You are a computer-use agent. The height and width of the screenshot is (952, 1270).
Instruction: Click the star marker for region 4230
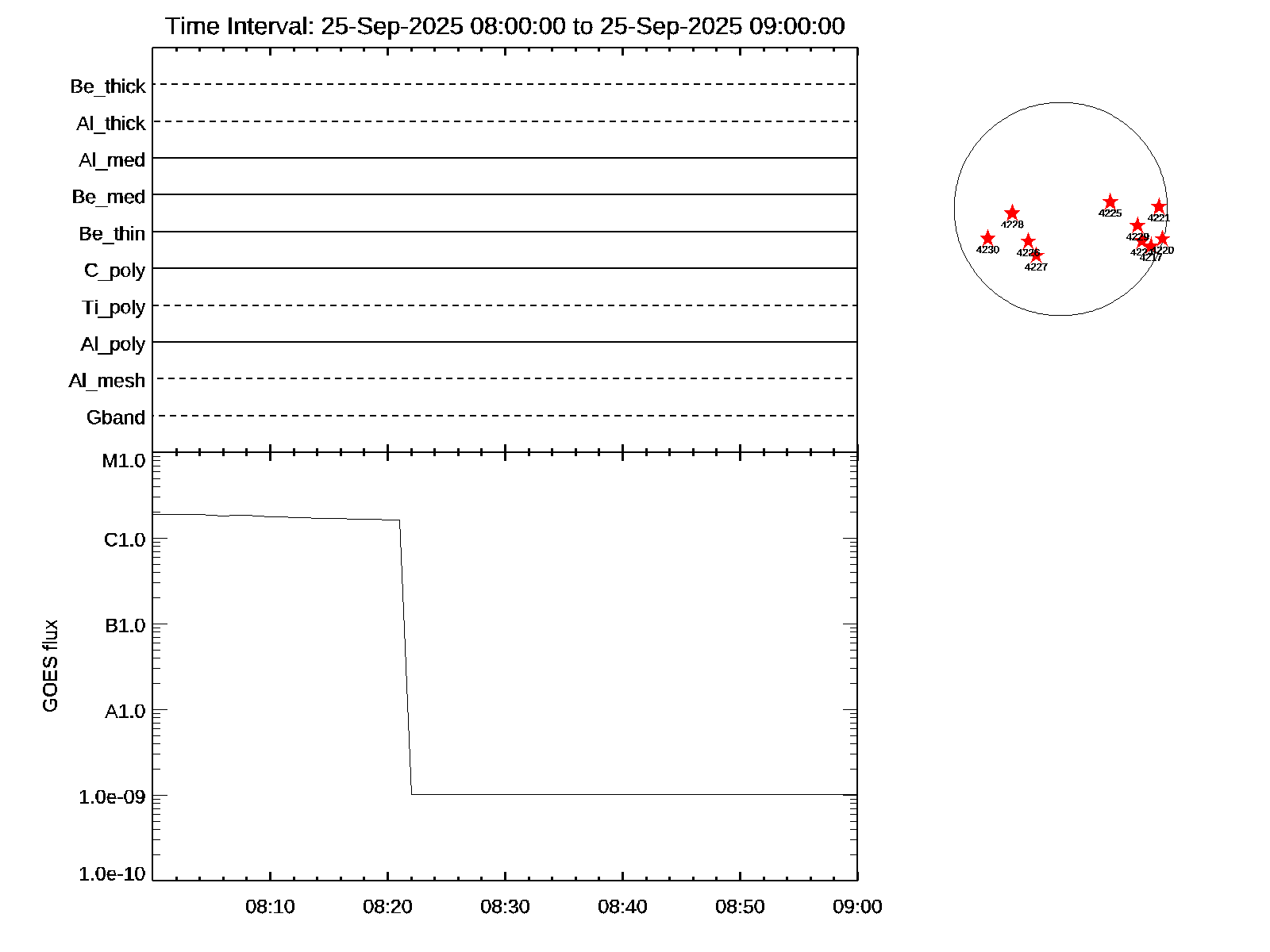pos(987,239)
